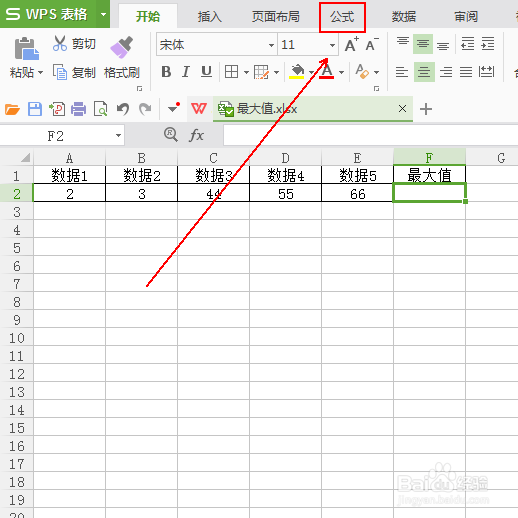Open the 审阅 tab
518x518 pixels.
tap(466, 16)
